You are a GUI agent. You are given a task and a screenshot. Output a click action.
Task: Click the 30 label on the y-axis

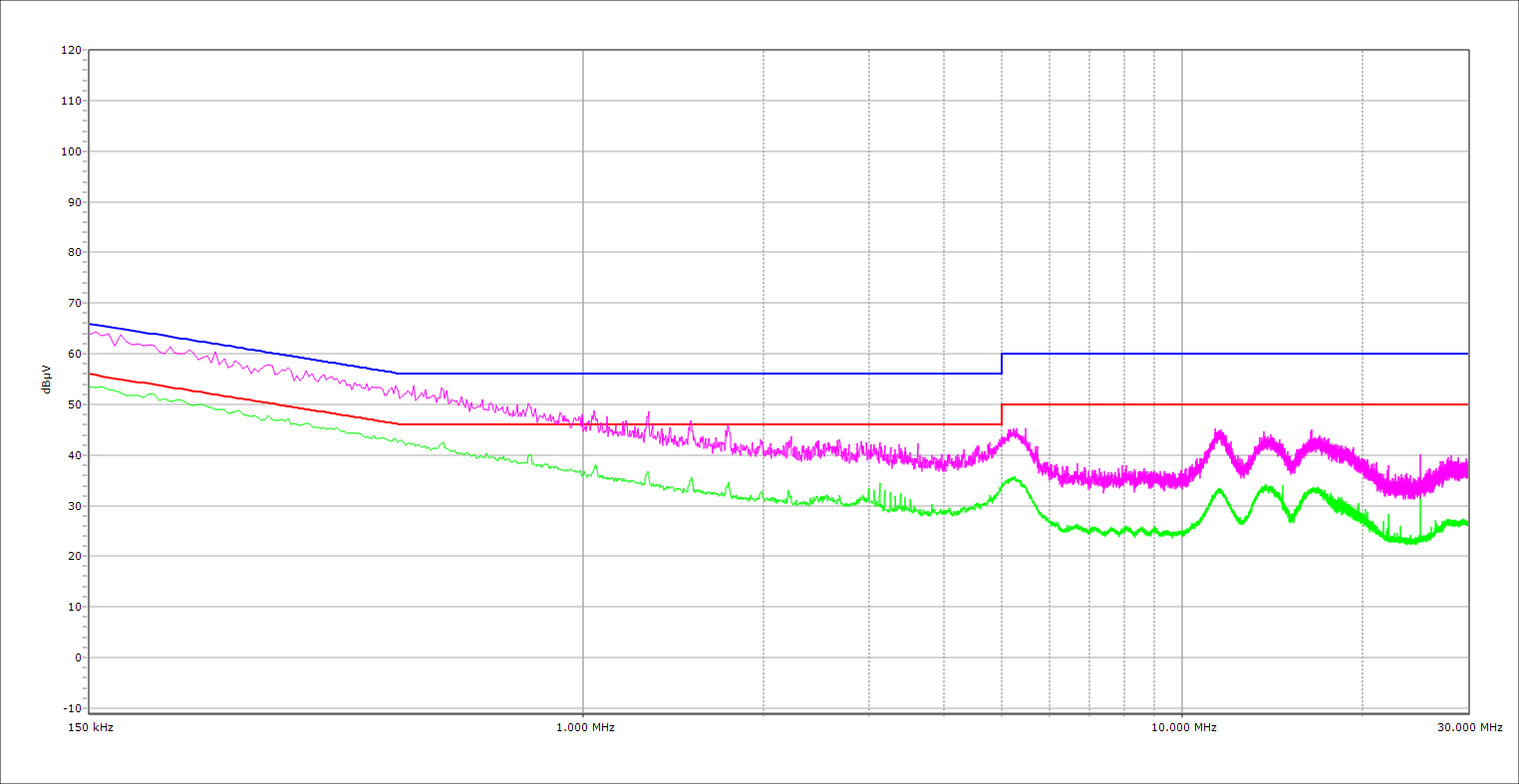74,506
